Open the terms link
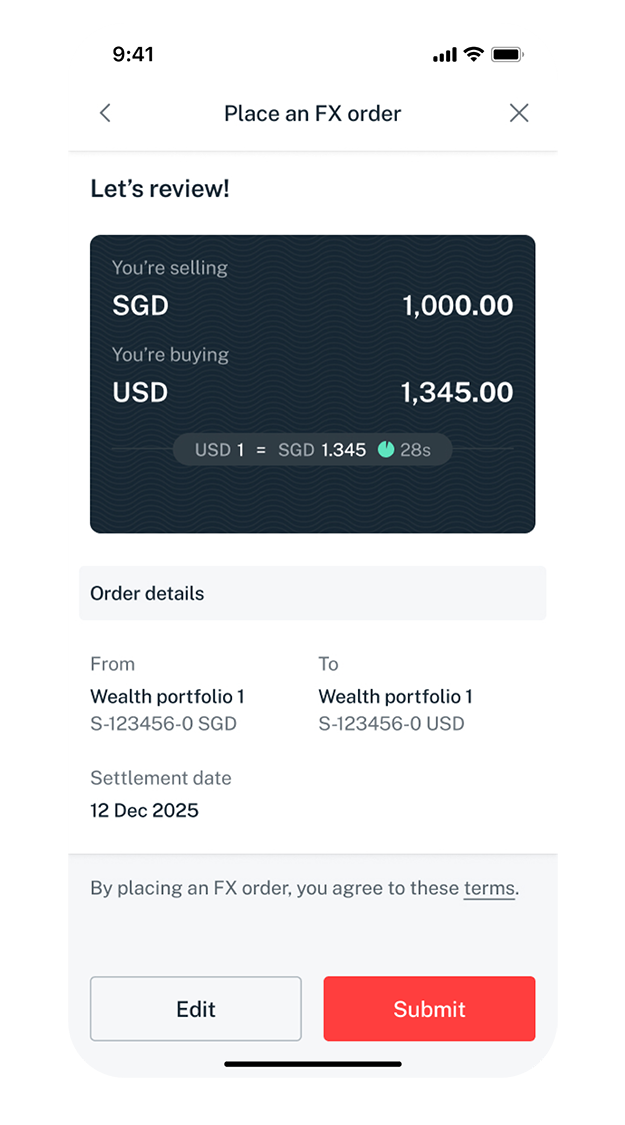 click(x=489, y=888)
